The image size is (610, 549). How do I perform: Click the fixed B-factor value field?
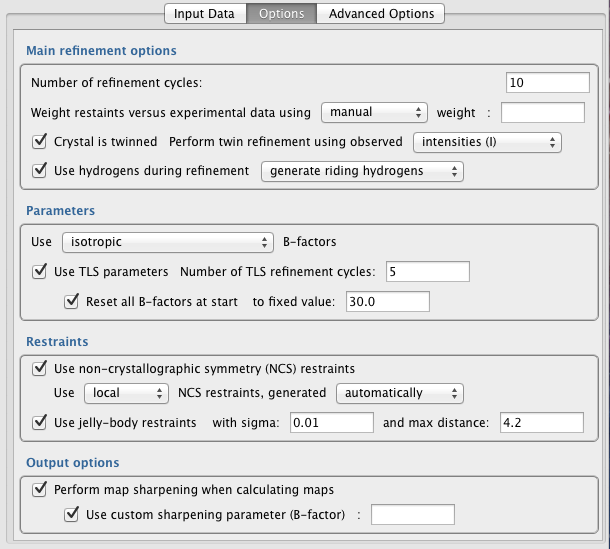[x=387, y=301]
